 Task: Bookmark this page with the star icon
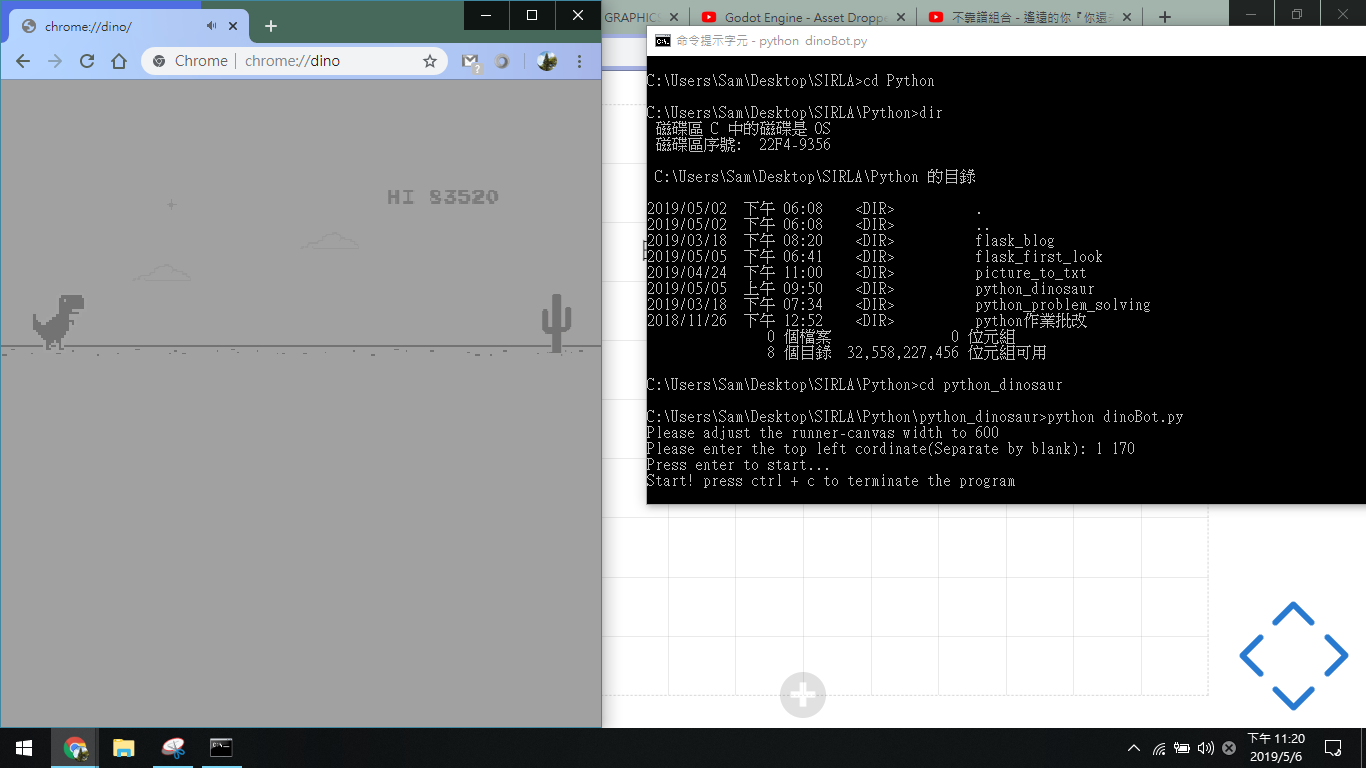(430, 61)
